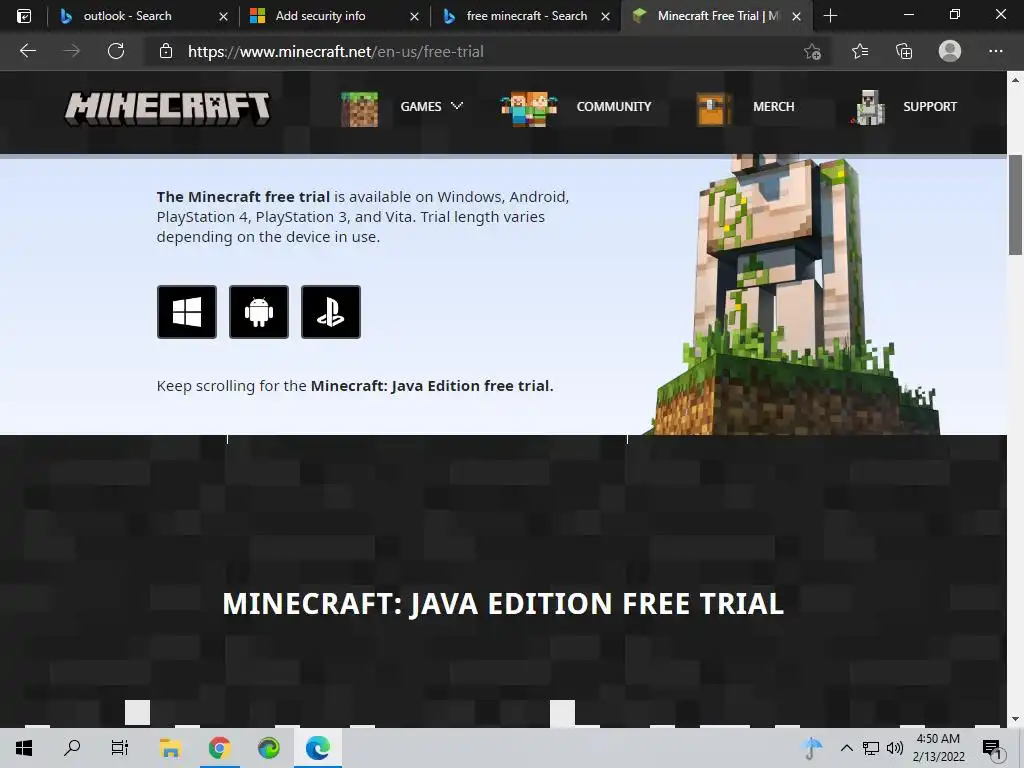Screen dimensions: 1024x768
Task: Open the Games menu item
Action: tap(421, 106)
